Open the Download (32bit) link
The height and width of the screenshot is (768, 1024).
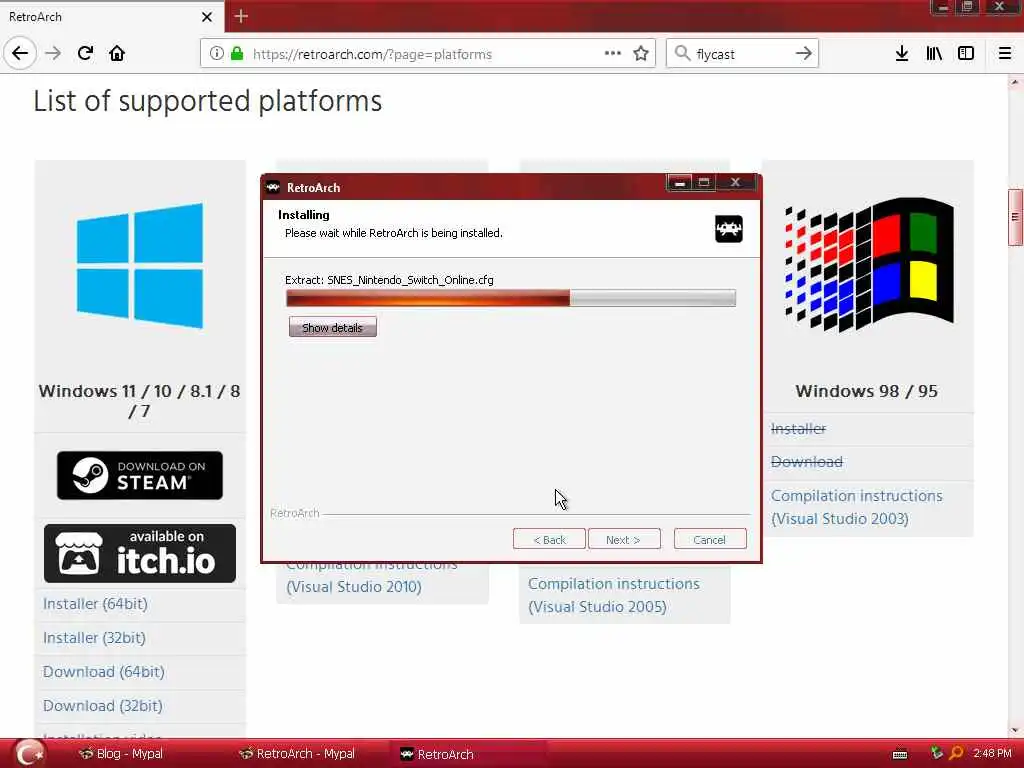click(x=103, y=706)
